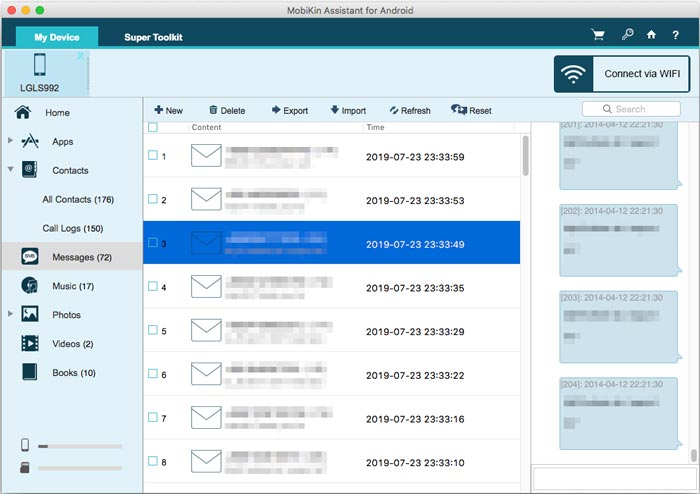The image size is (700, 494).
Task: Switch to My Device tab
Action: pos(57,37)
